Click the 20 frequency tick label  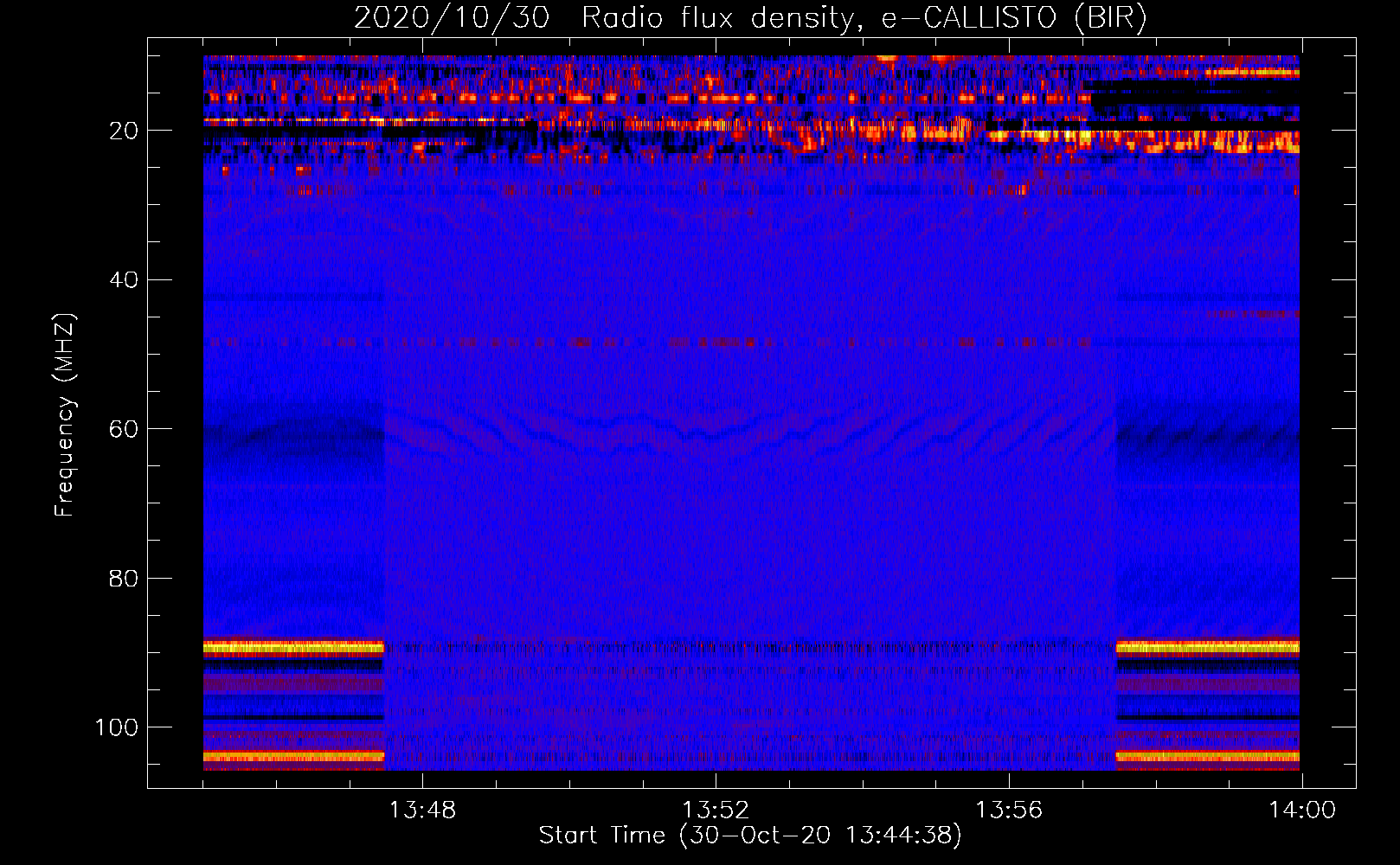(x=124, y=131)
